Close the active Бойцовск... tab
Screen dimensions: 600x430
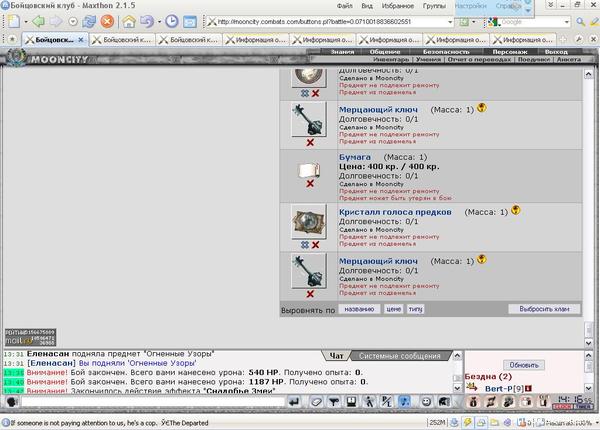coord(81,39)
